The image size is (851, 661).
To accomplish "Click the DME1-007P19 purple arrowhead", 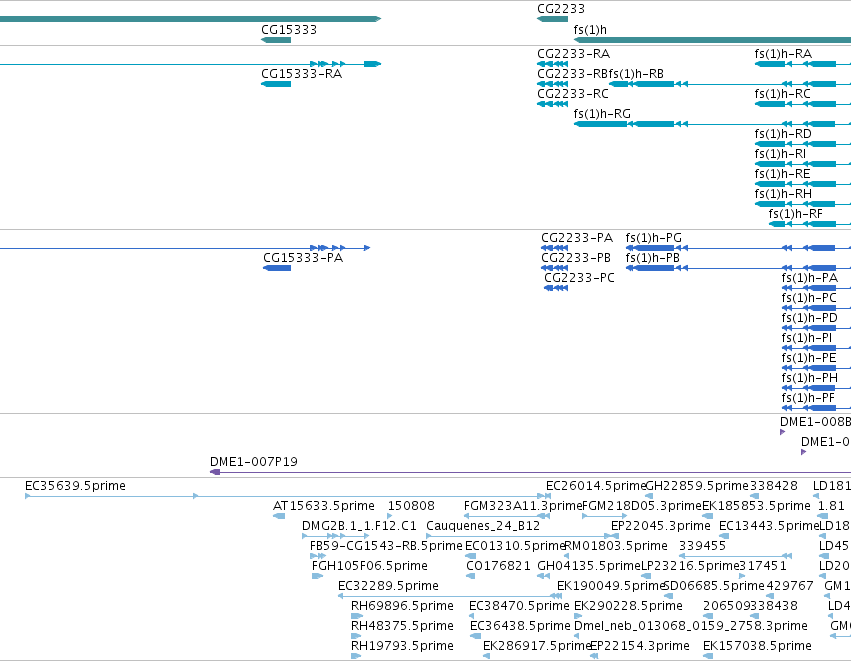I will [215, 472].
